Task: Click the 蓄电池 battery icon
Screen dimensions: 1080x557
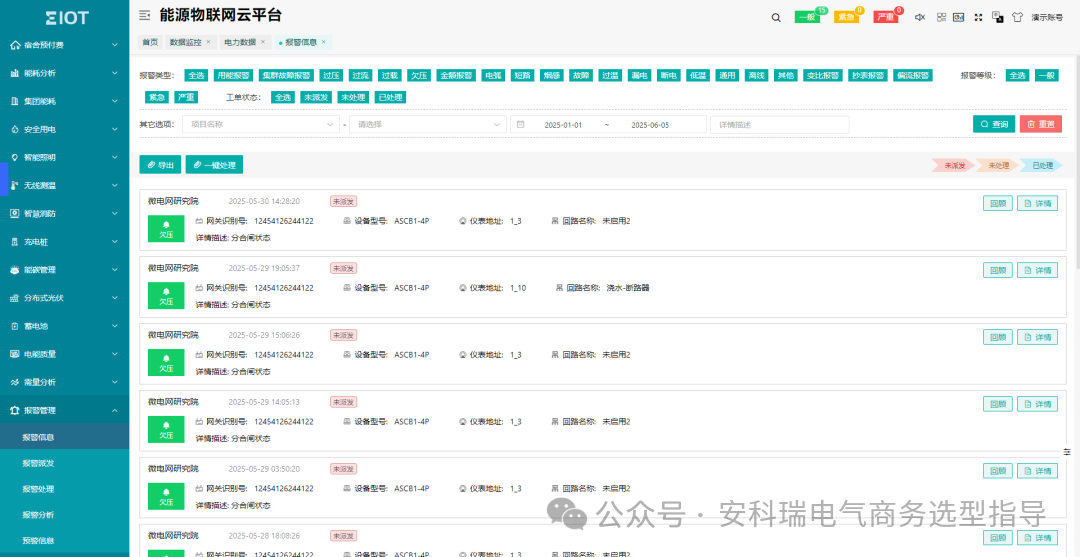Action: [x=14, y=326]
